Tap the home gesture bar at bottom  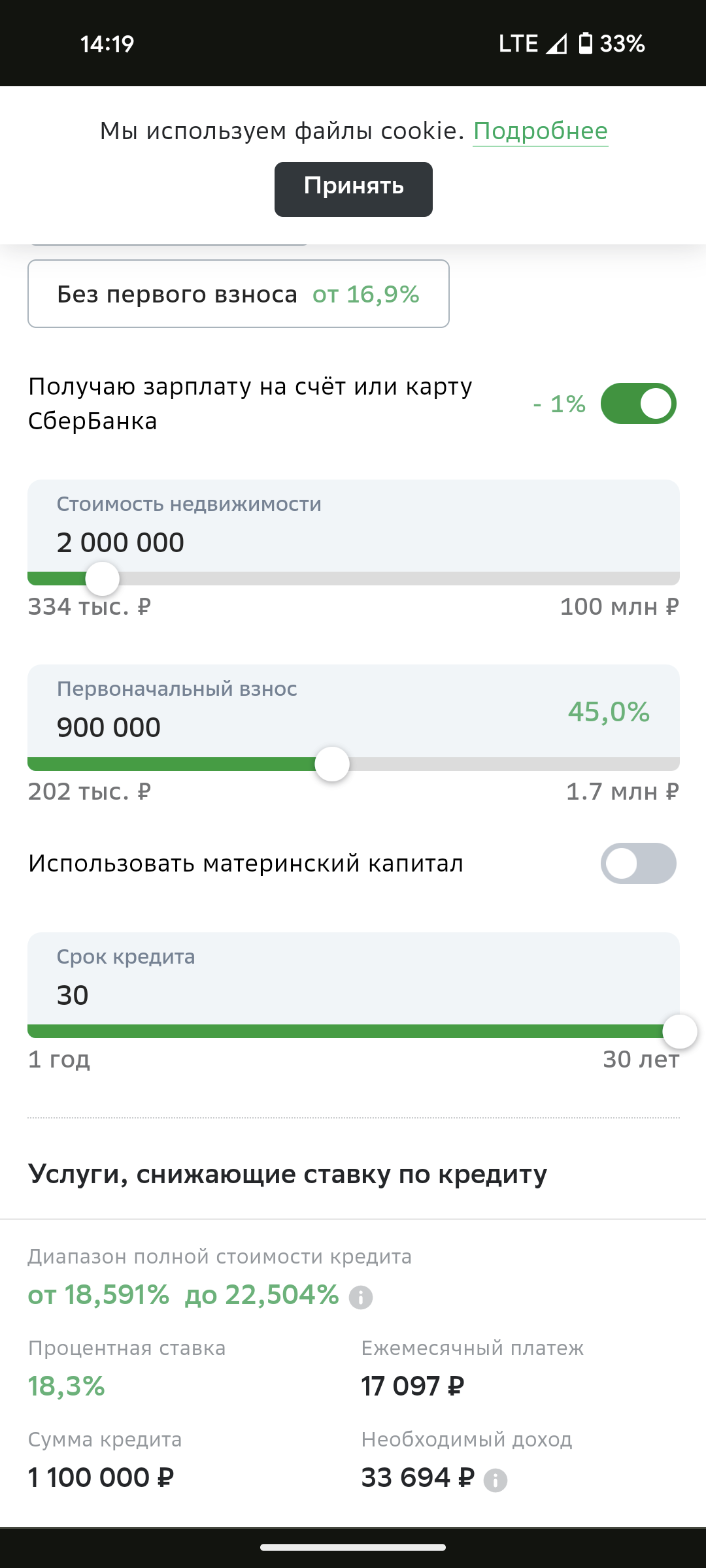click(x=353, y=1547)
